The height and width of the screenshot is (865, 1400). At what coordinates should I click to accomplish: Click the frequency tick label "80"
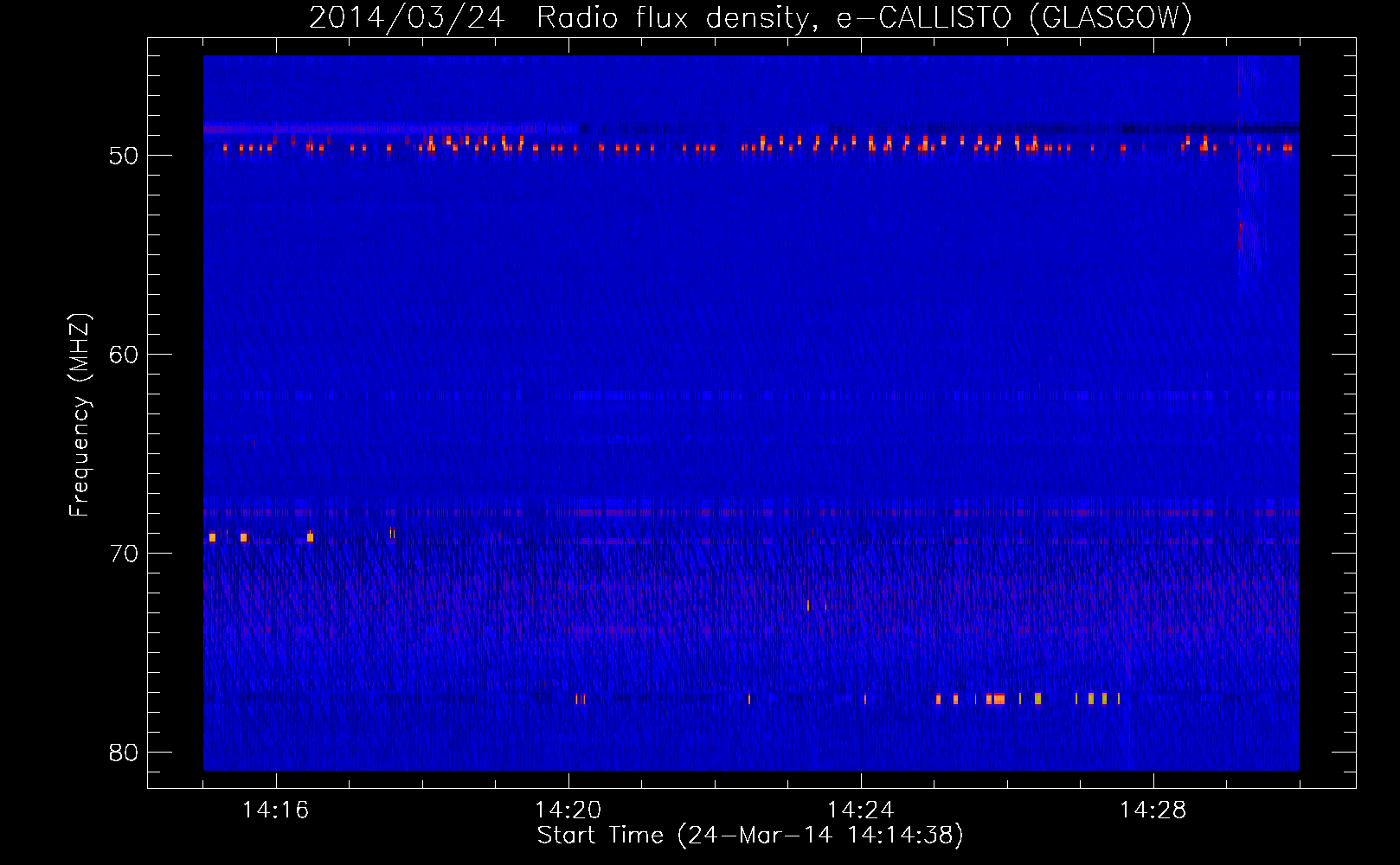click(124, 753)
